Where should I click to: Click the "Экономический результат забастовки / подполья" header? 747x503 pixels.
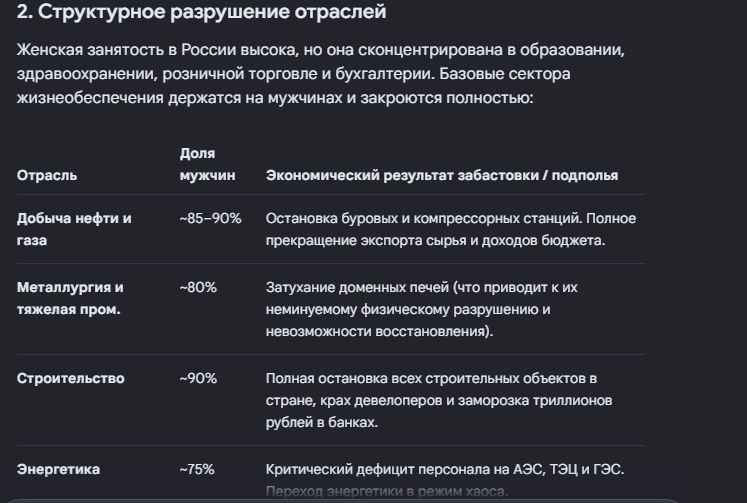(x=442, y=175)
